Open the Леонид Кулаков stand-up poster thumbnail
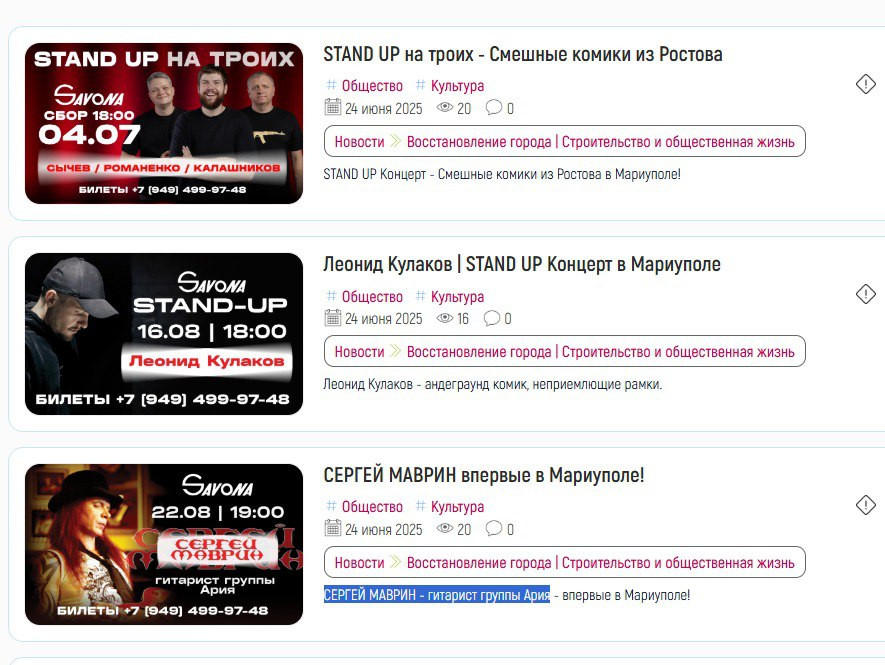 [x=164, y=334]
